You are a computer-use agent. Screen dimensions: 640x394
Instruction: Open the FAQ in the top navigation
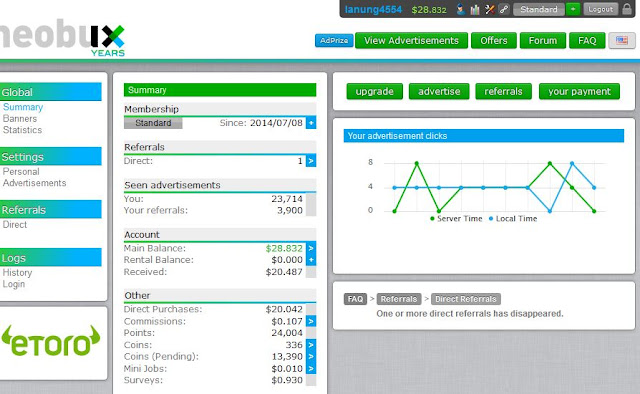tap(587, 40)
